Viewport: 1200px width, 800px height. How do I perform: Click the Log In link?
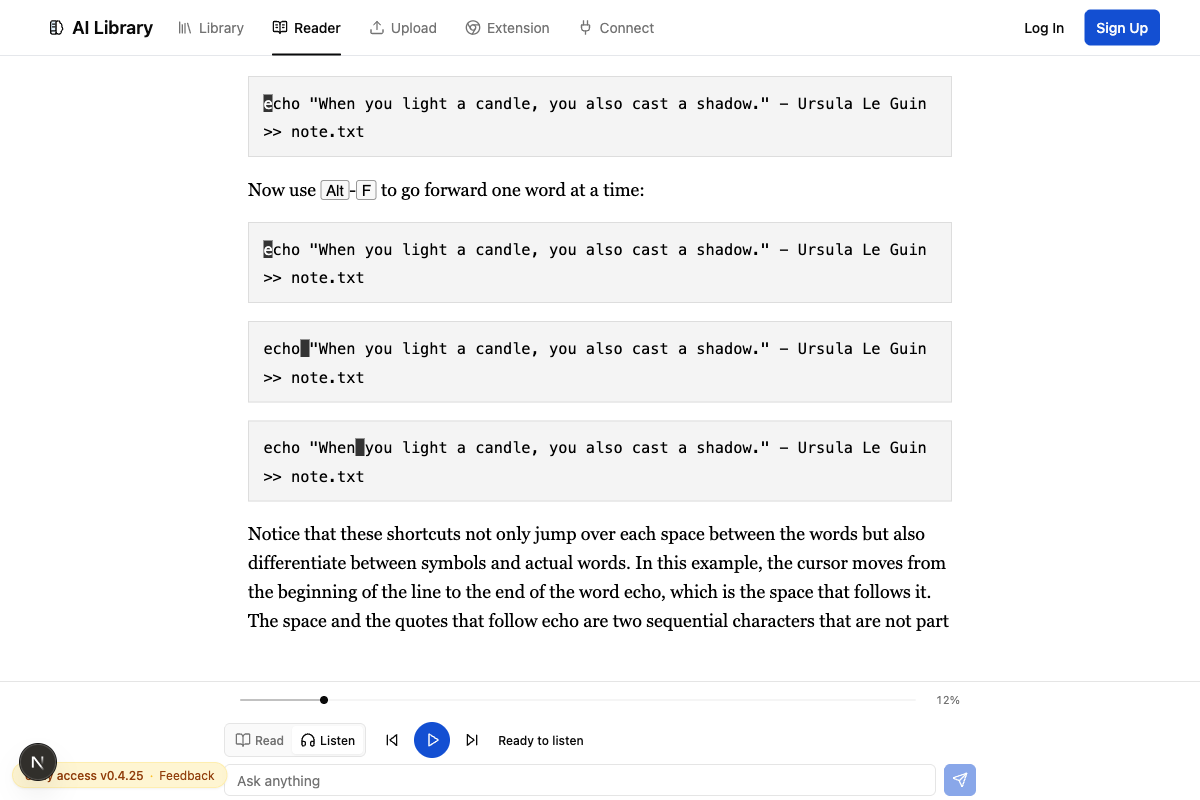[1044, 28]
